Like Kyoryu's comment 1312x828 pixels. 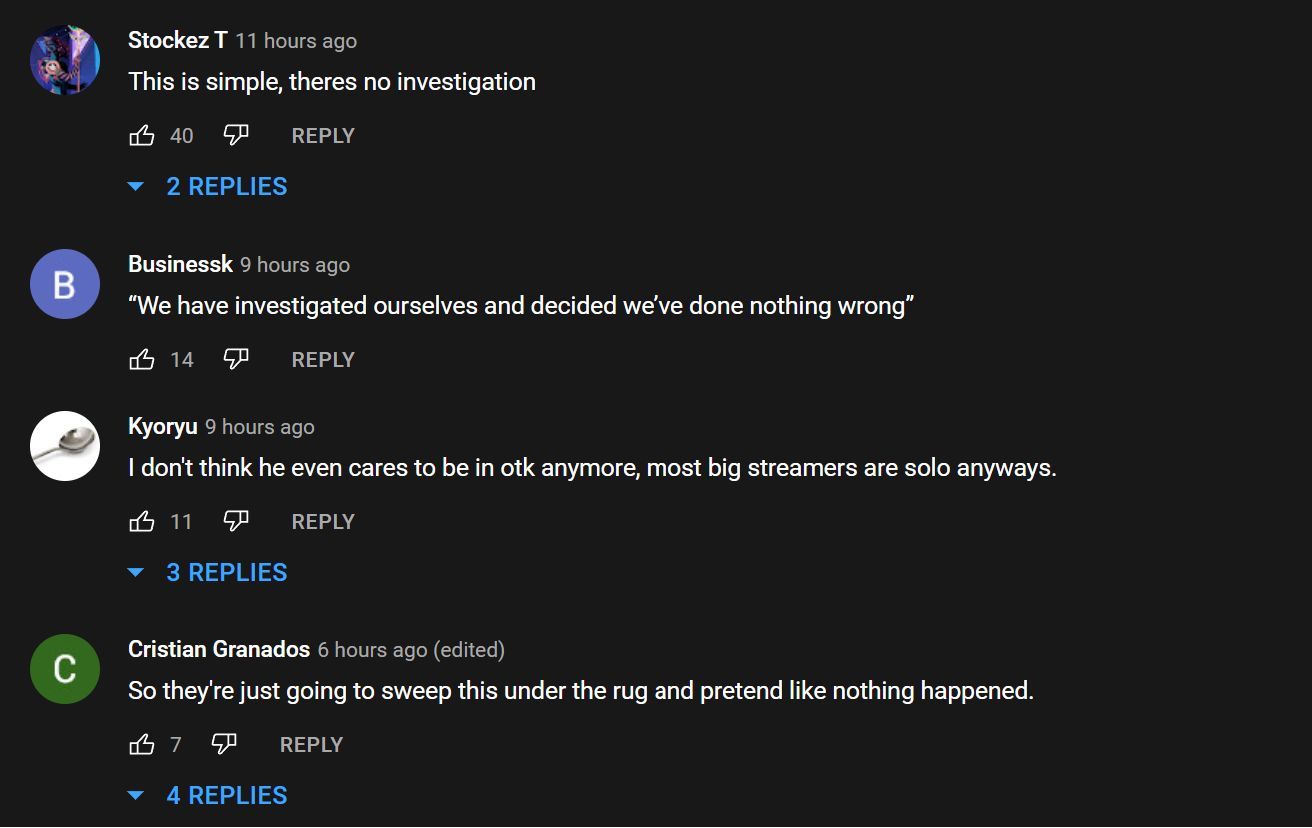pyautogui.click(x=142, y=521)
